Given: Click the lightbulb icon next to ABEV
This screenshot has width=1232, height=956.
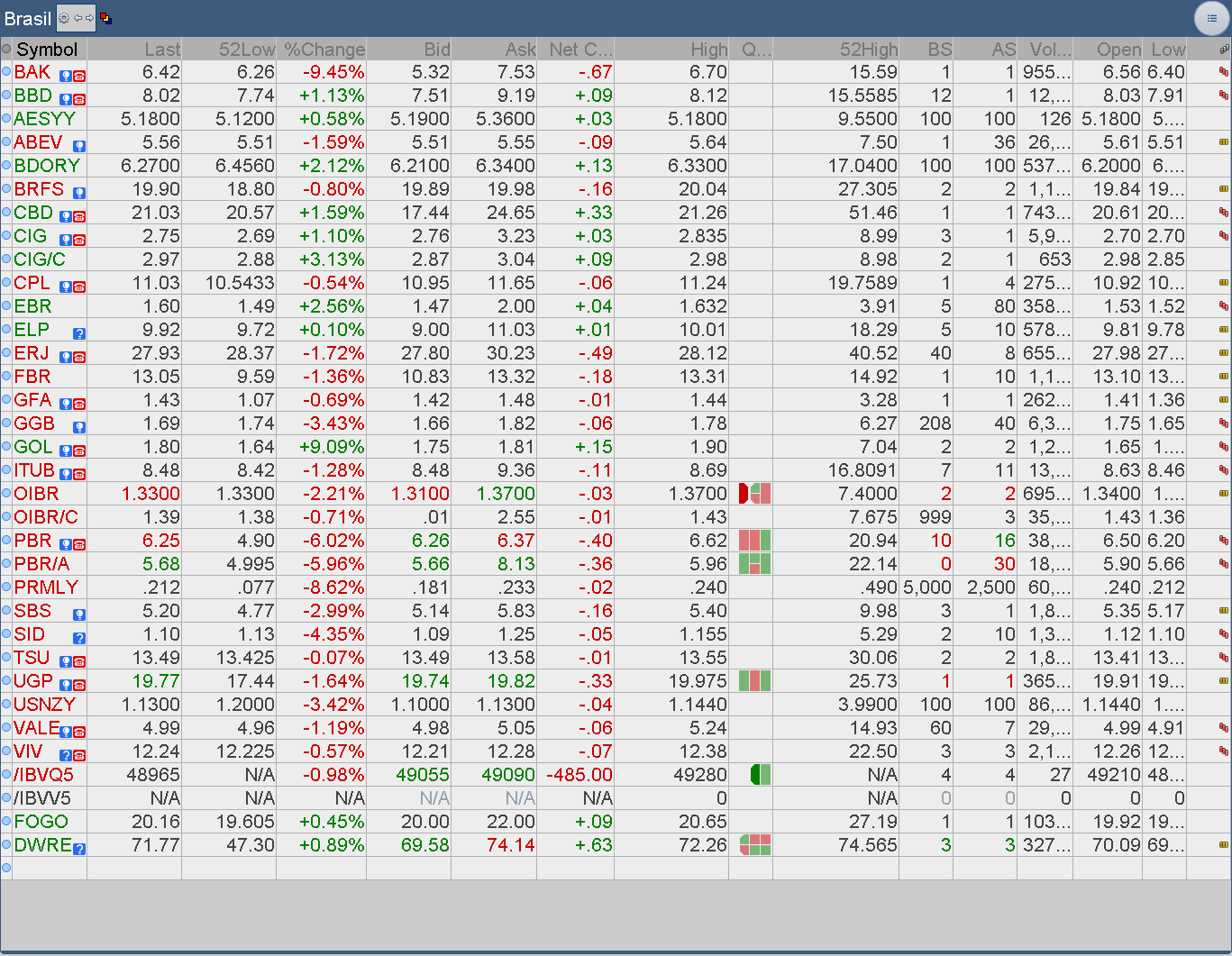Looking at the screenshot, I should pyautogui.click(x=79, y=146).
